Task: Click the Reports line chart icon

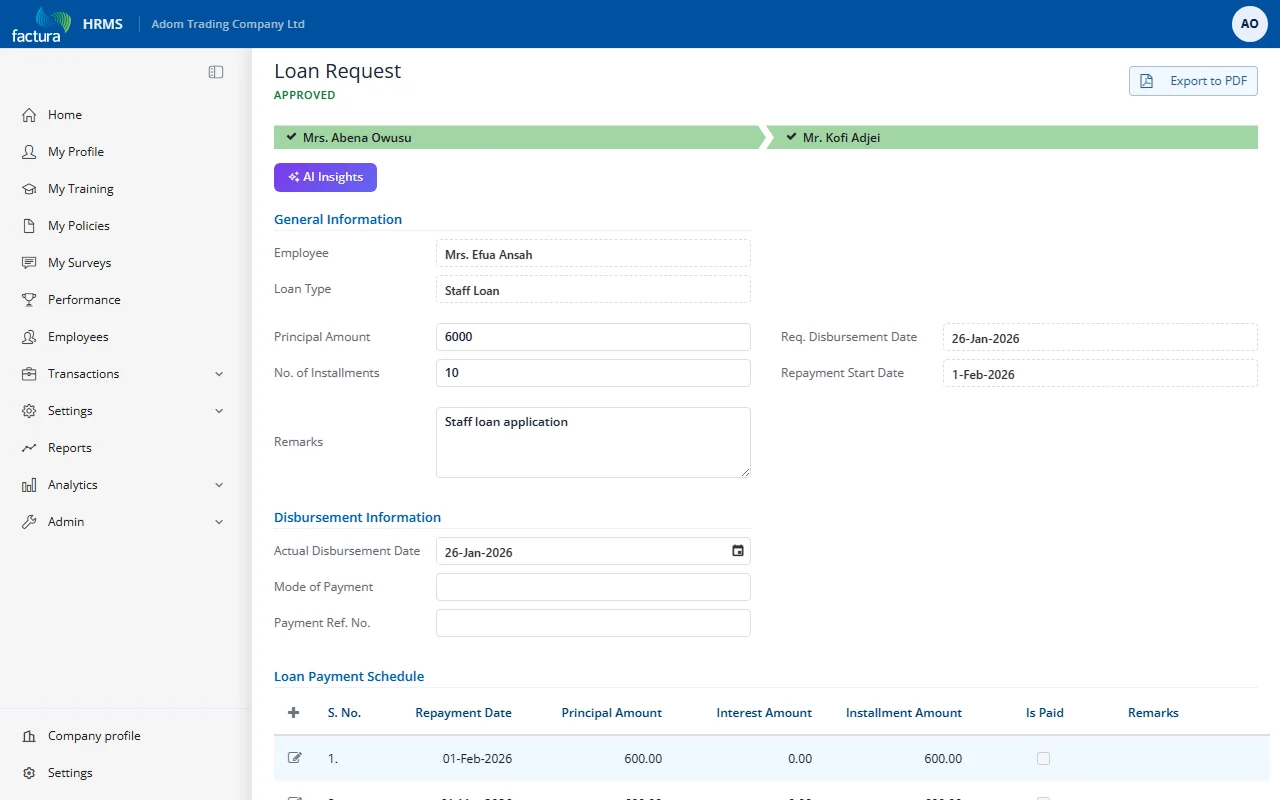Action: (x=29, y=448)
